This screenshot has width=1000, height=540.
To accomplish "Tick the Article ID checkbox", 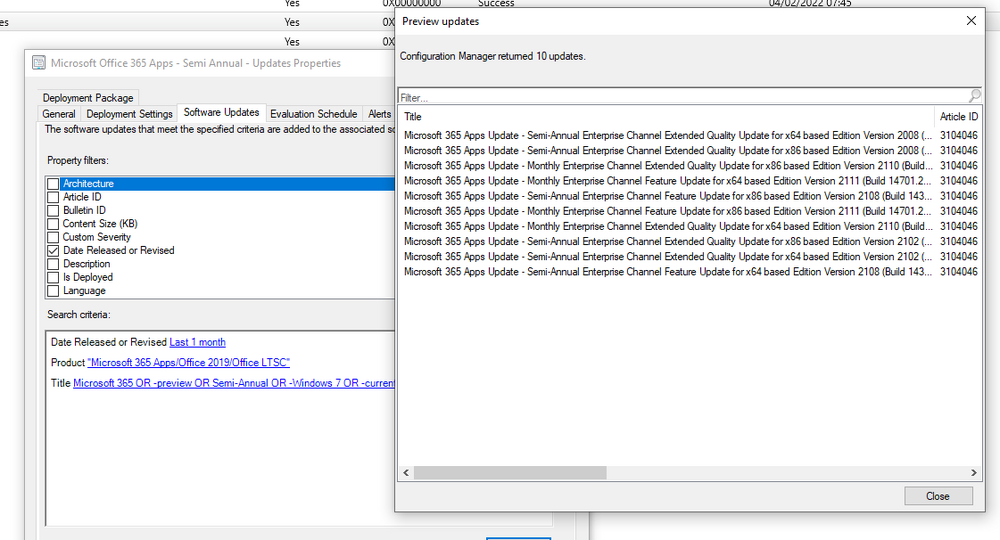I will click(53, 197).
